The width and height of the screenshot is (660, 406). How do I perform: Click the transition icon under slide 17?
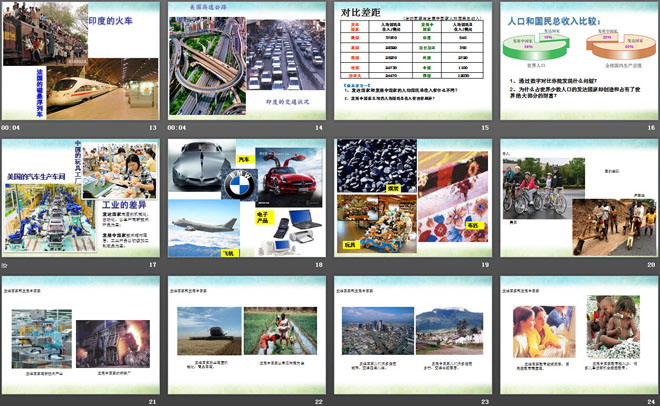coord(4,265)
